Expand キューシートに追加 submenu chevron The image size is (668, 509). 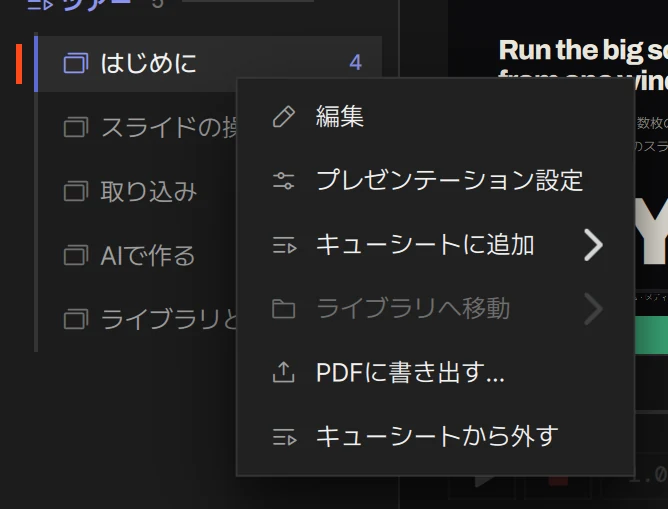tap(593, 245)
